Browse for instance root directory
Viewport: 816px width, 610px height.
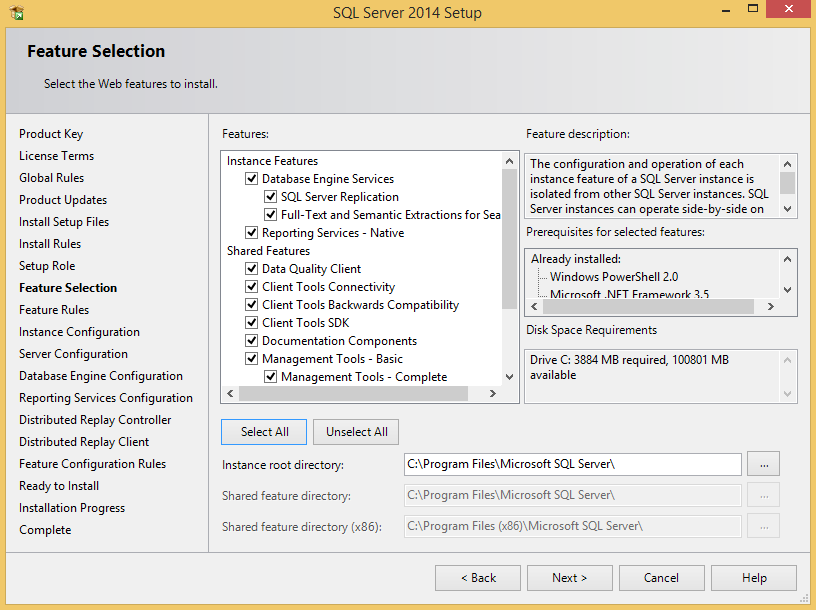763,464
